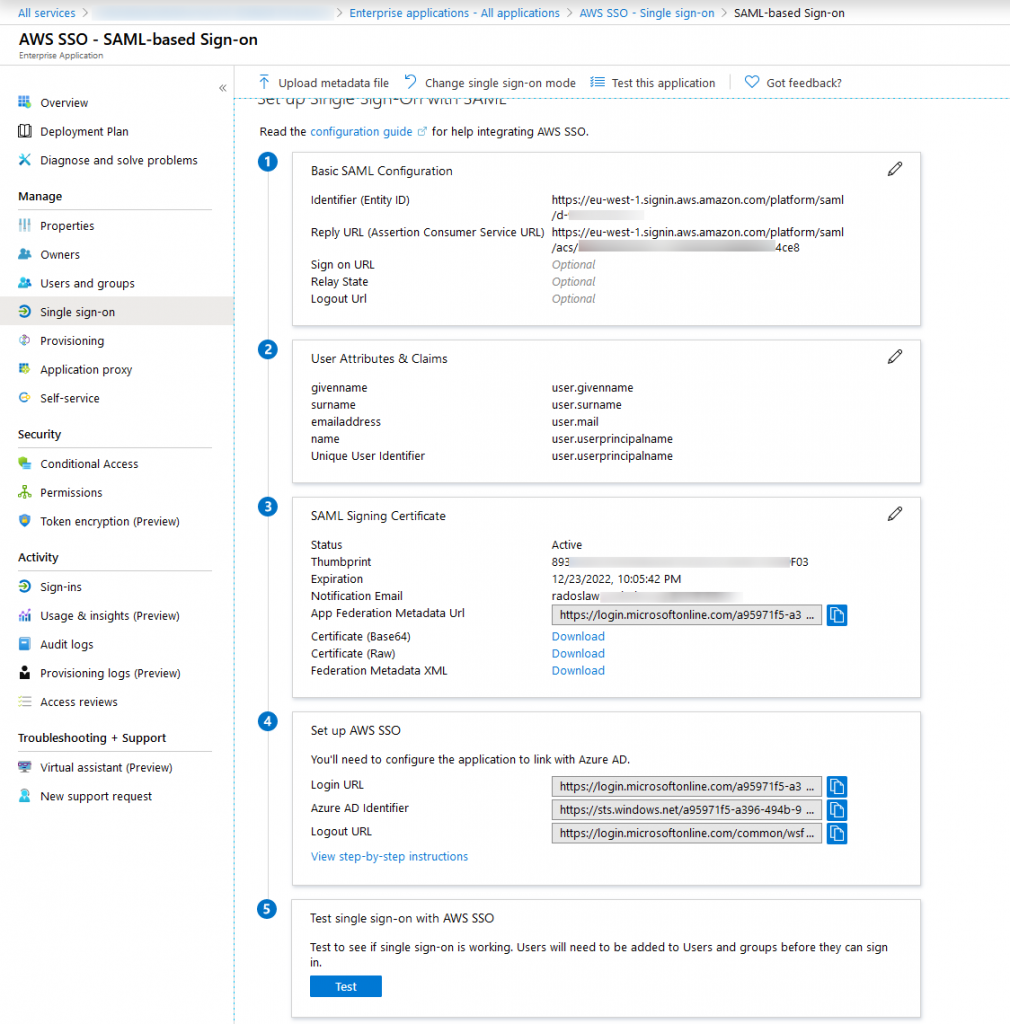Collapse the left navigation menu
Image resolution: width=1010 pixels, height=1024 pixels.
(223, 88)
